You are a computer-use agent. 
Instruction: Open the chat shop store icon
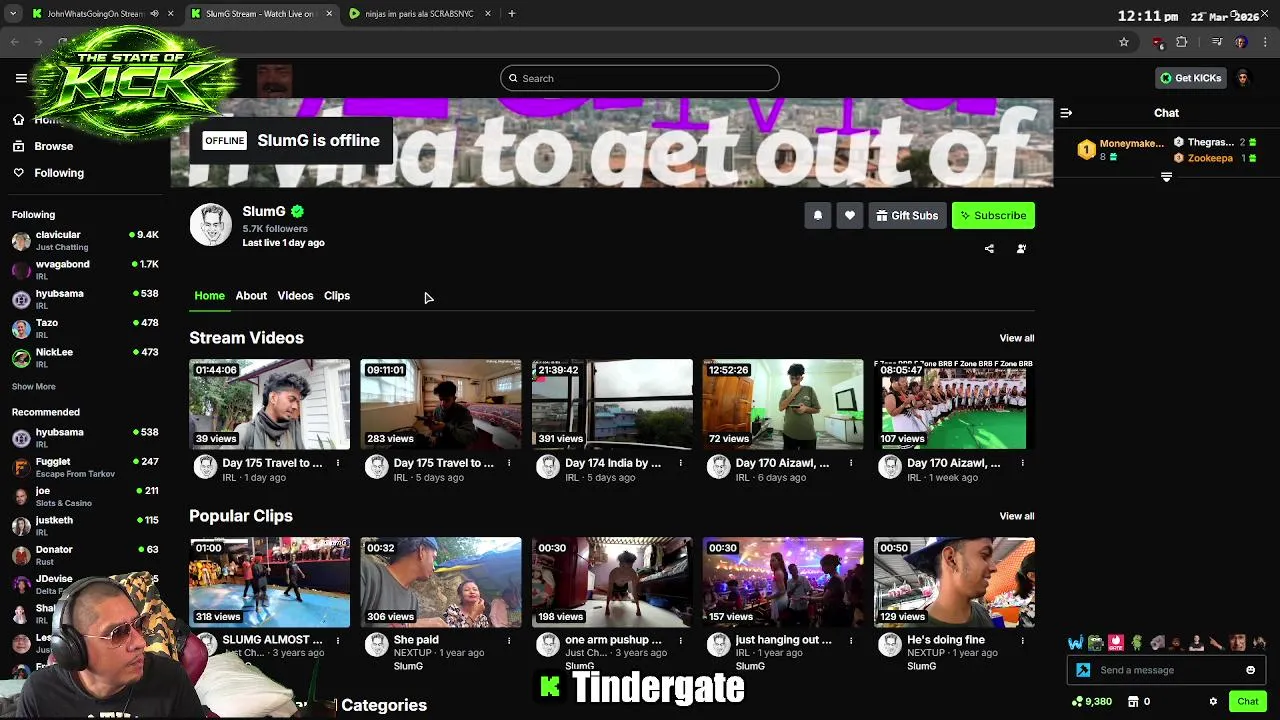click(1133, 702)
